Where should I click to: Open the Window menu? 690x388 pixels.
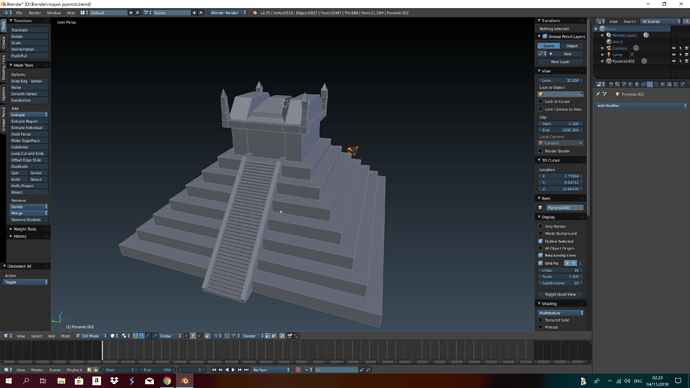point(54,13)
